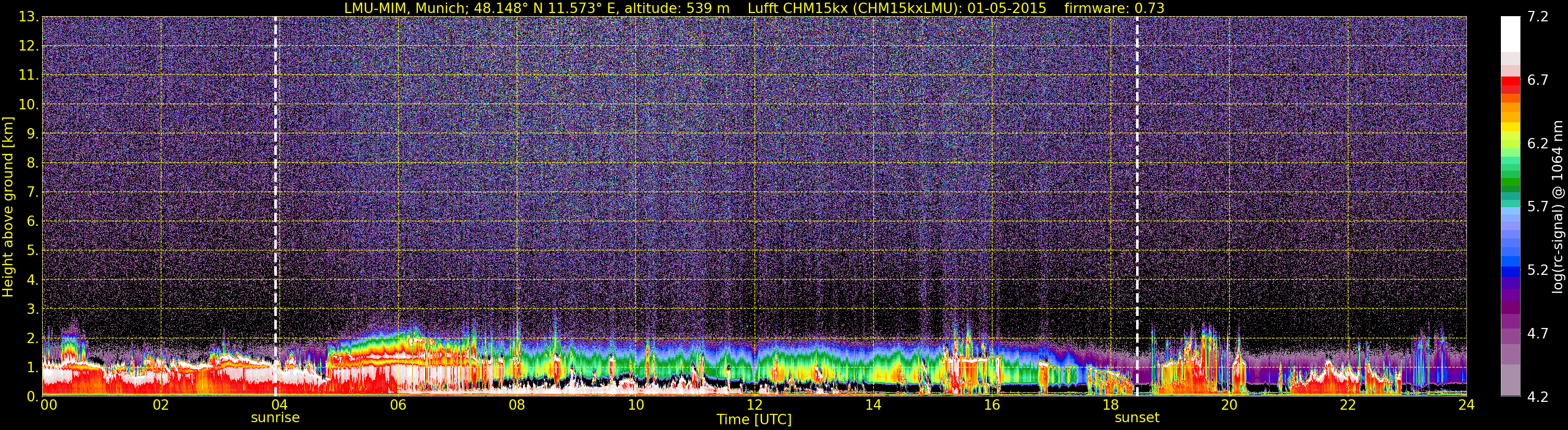Click the colorbar value '4.7'
The image size is (1568, 430).
pos(1538,333)
